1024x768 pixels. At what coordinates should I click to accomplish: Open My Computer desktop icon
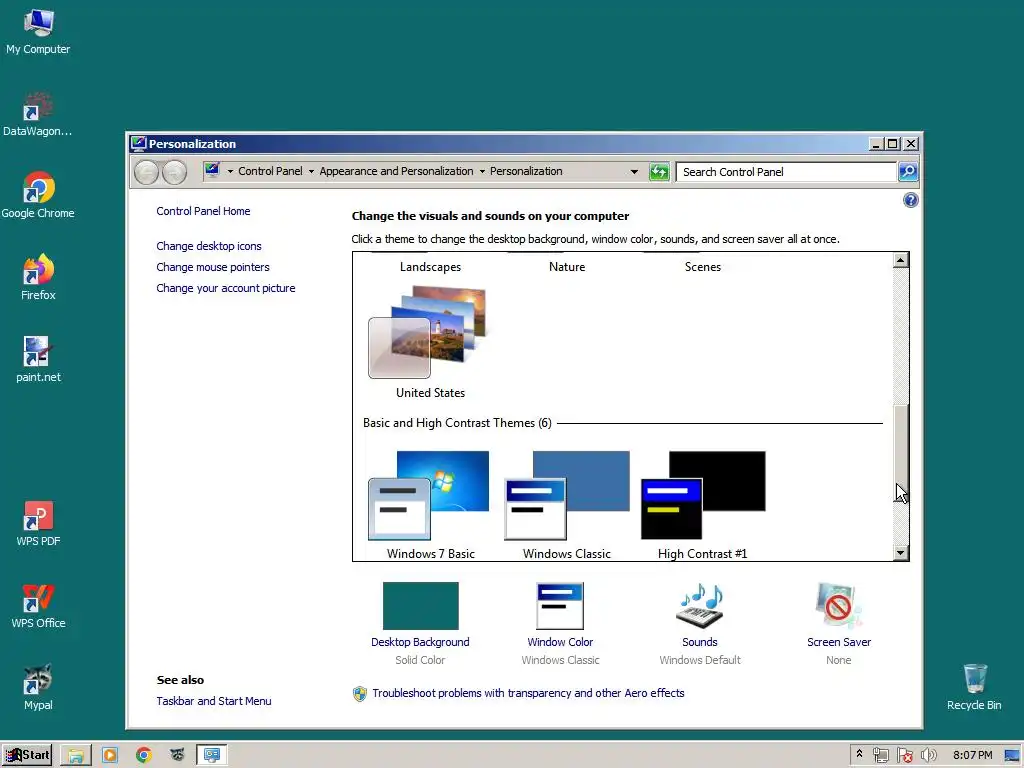coord(38,32)
